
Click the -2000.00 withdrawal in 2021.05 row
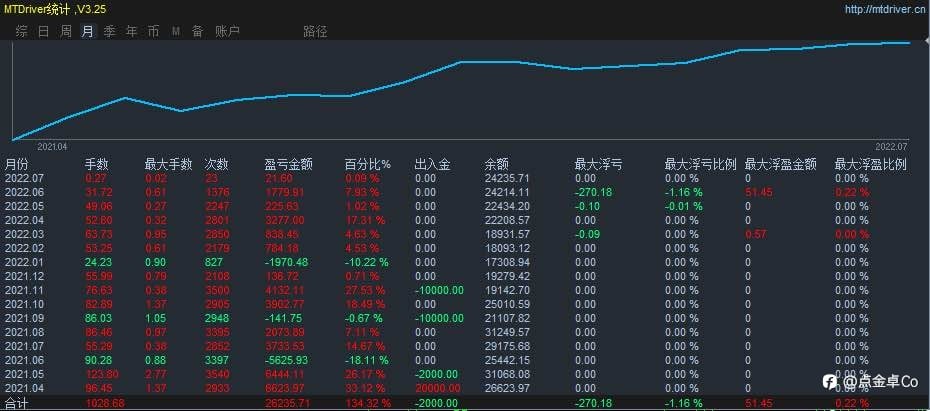tap(436, 374)
